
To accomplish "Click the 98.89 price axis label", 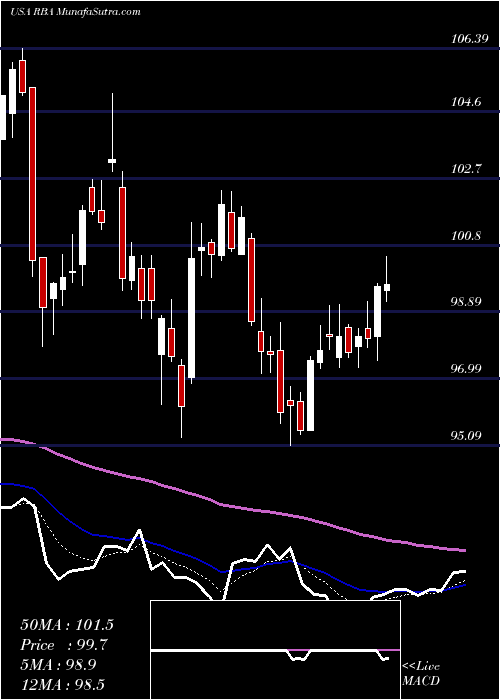I will click(x=468, y=302).
